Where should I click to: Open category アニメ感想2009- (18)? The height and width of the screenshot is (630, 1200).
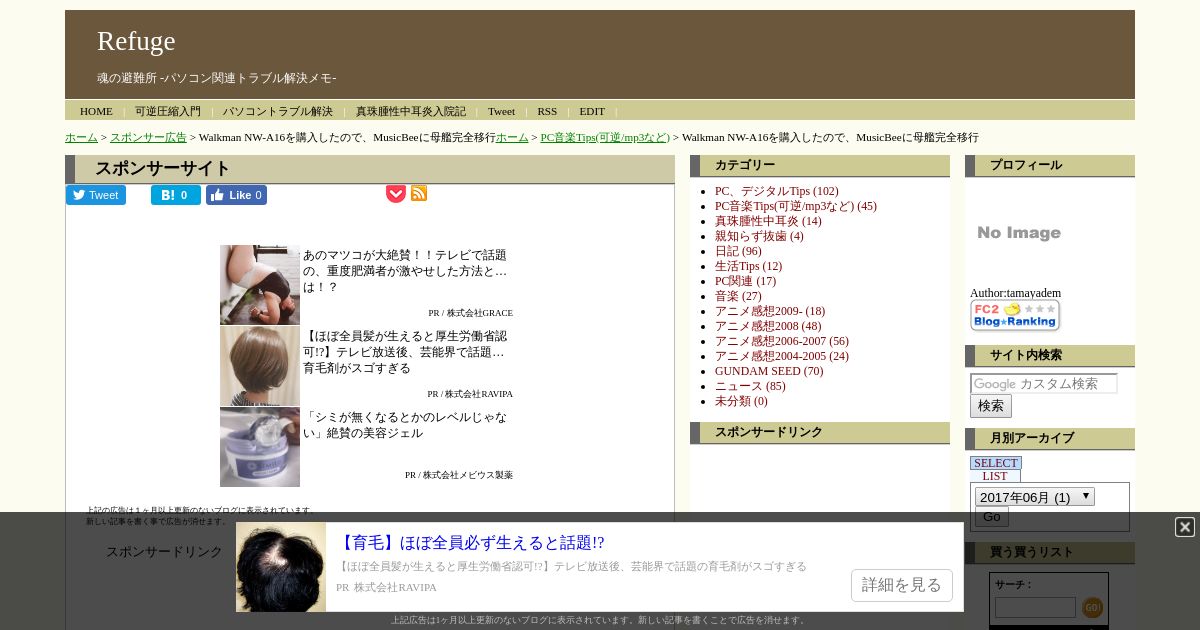(770, 311)
